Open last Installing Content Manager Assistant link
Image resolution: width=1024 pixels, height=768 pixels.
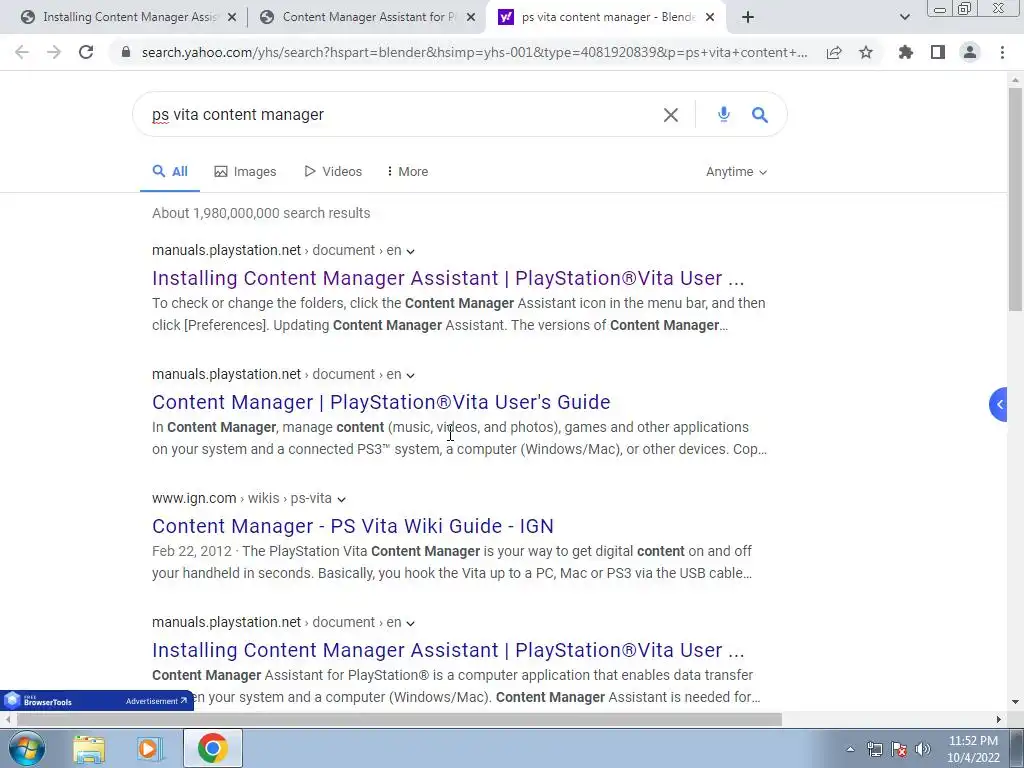point(448,650)
